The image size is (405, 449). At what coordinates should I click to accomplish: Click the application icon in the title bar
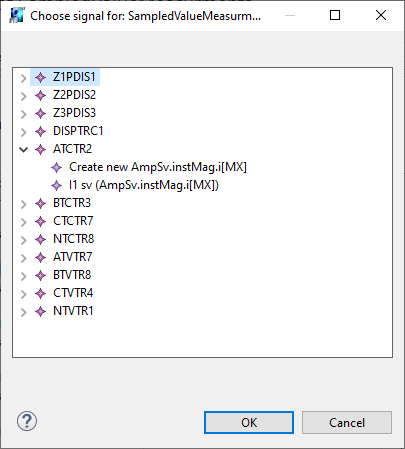pyautogui.click(x=16, y=15)
